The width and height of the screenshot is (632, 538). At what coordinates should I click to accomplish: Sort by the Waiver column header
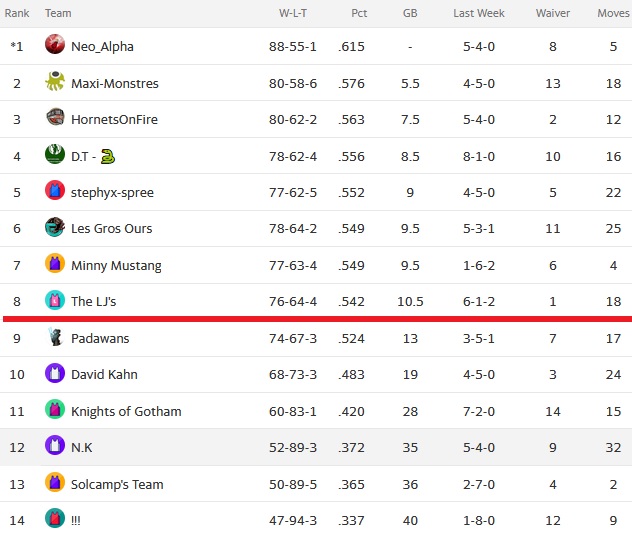(x=553, y=13)
